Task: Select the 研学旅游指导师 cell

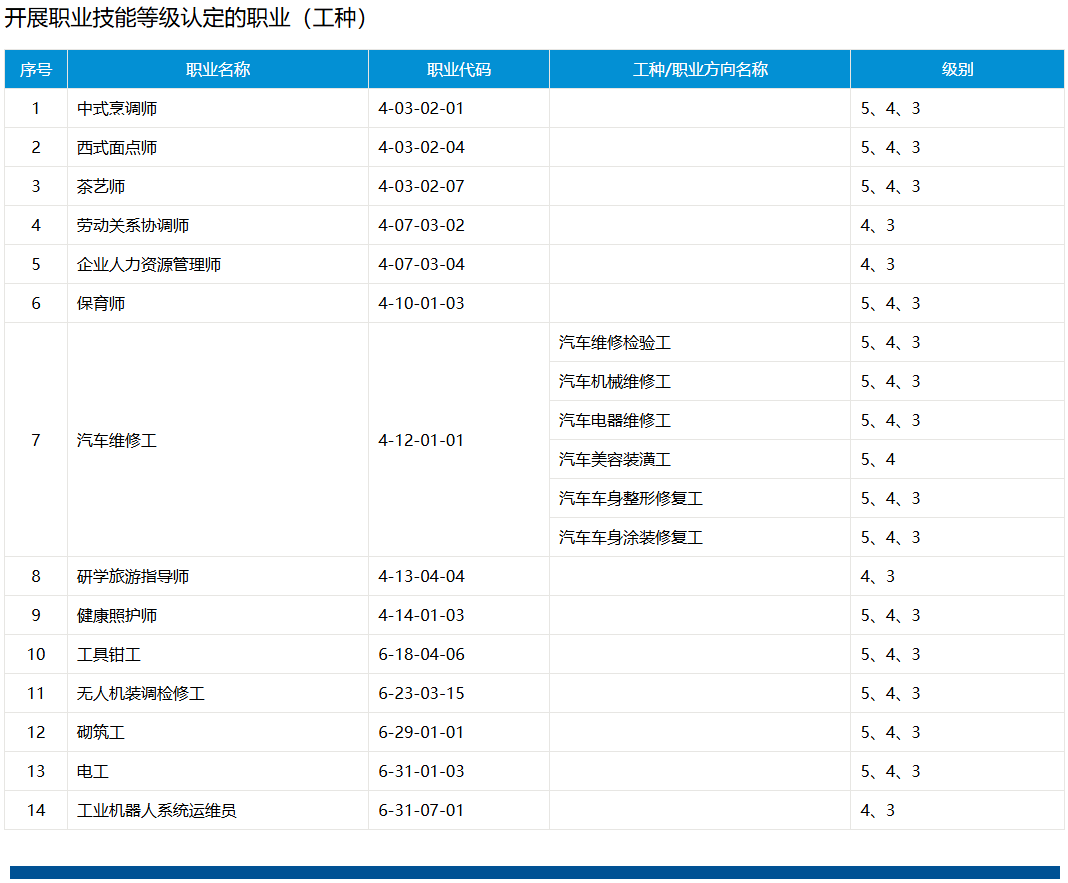Action: pos(218,576)
